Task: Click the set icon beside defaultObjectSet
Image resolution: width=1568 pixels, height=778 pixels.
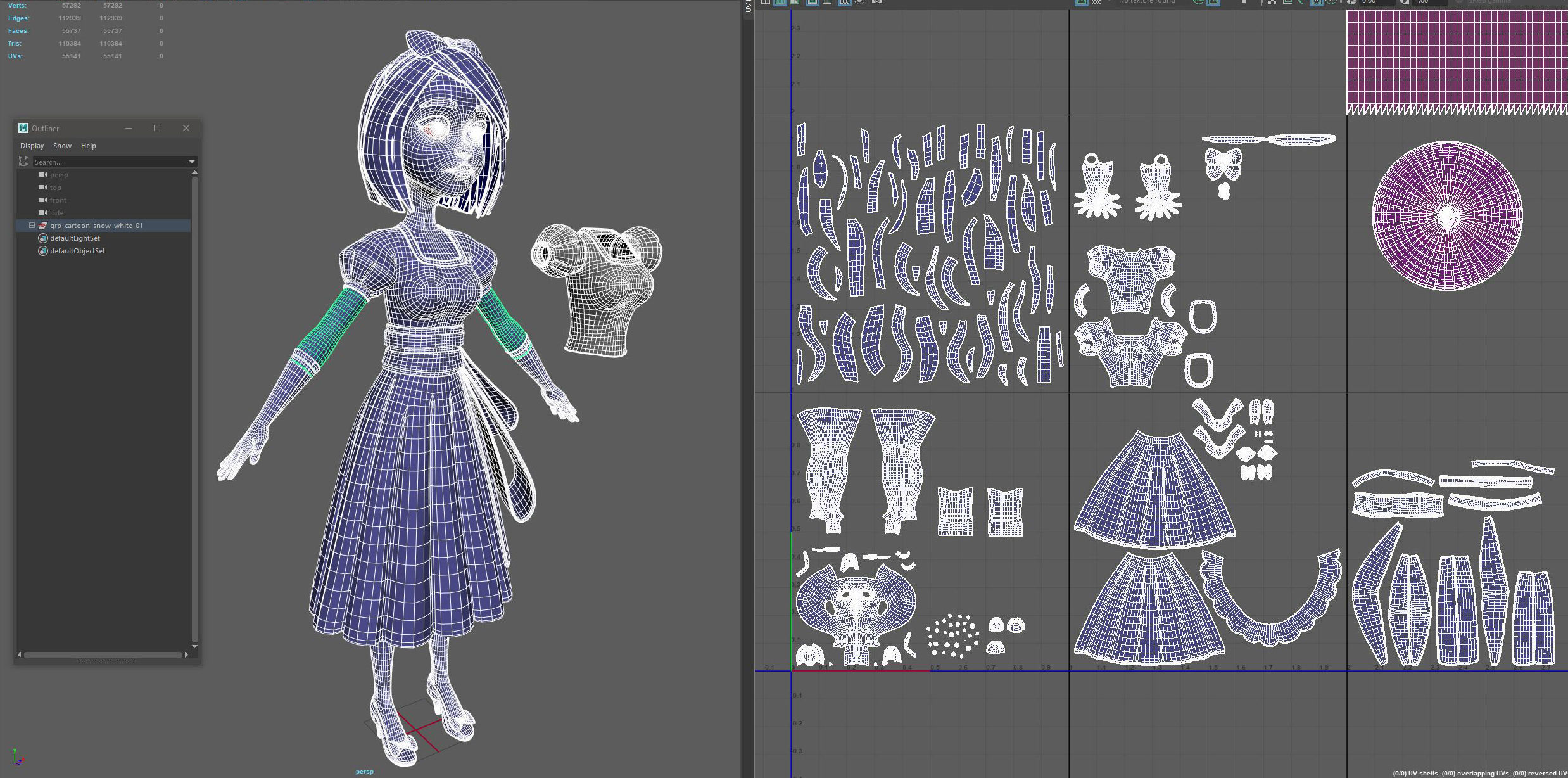Action: click(x=43, y=251)
